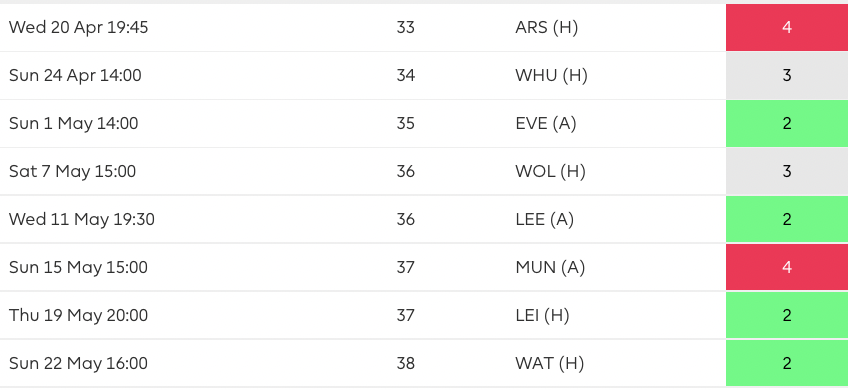Click green difficulty 2 cell for LEE

787,219
